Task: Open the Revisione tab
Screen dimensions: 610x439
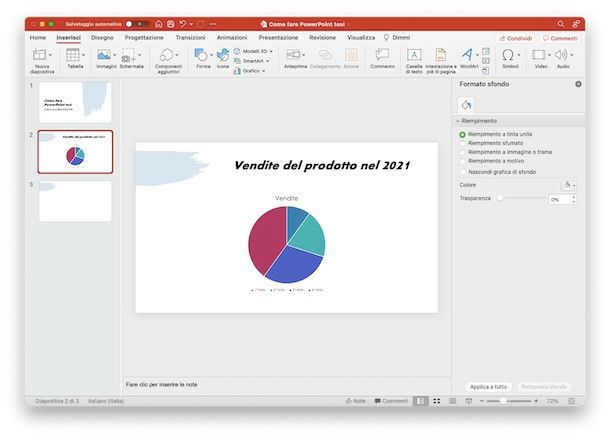Action: pyautogui.click(x=323, y=38)
